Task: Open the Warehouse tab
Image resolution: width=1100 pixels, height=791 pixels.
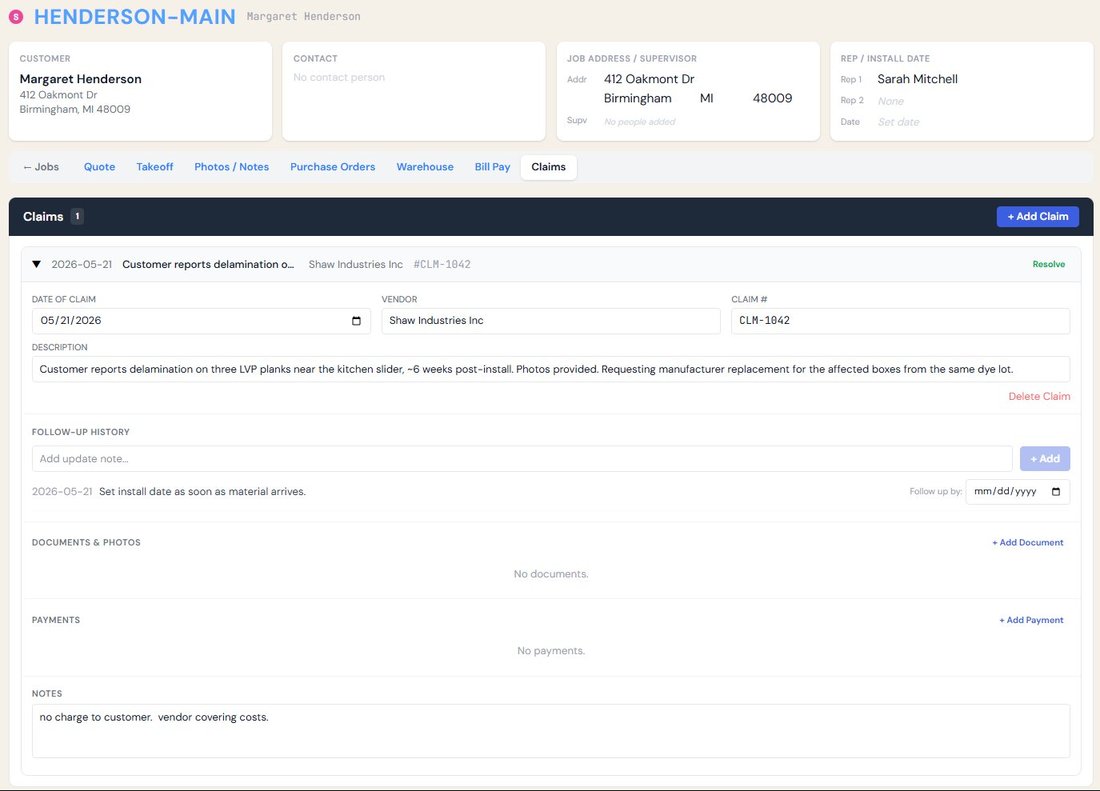Action: [x=425, y=167]
